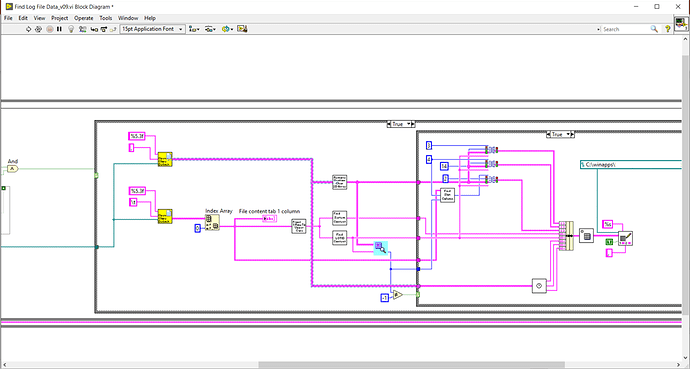Screen dimensions: 690x369
Task: Open the Align Objects dropdown
Action: (194, 29)
